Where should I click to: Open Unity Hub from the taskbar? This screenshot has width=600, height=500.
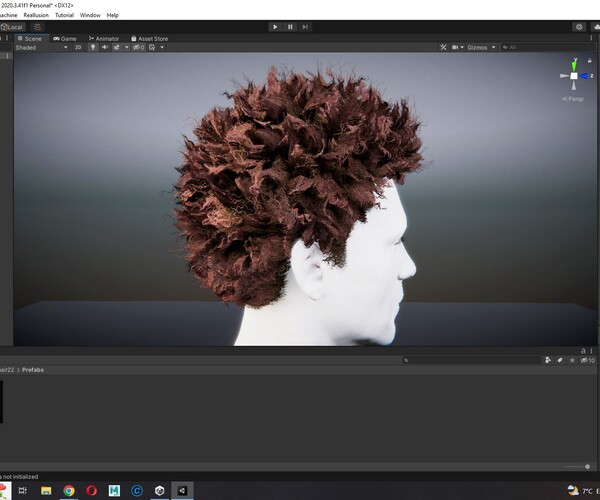160,490
